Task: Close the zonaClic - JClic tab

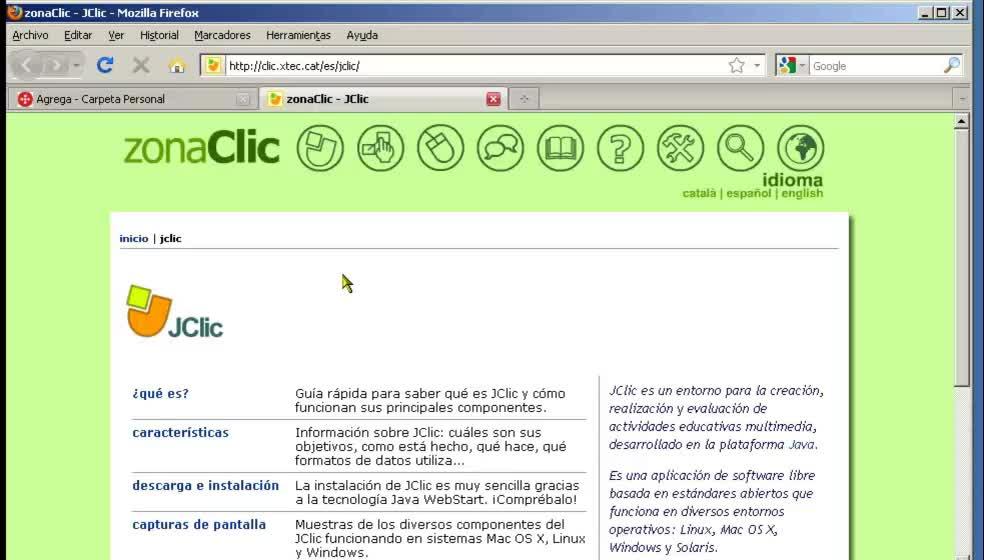Action: [x=494, y=99]
